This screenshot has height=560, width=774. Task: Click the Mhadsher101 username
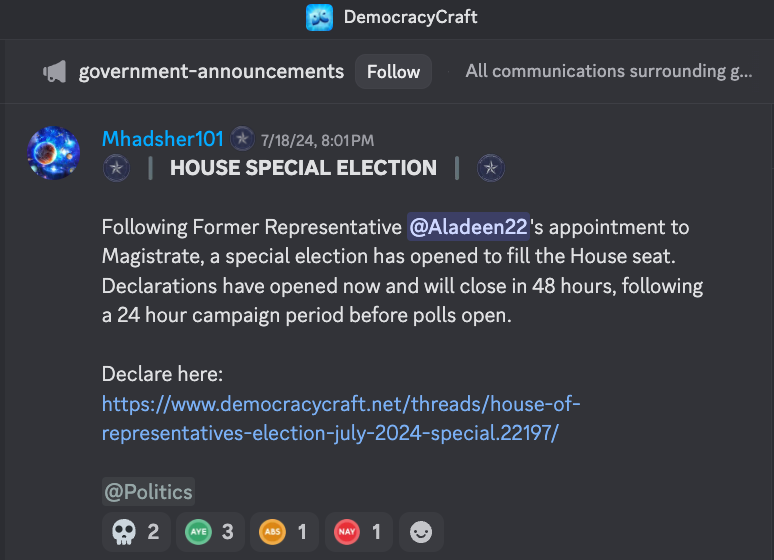tap(162, 139)
